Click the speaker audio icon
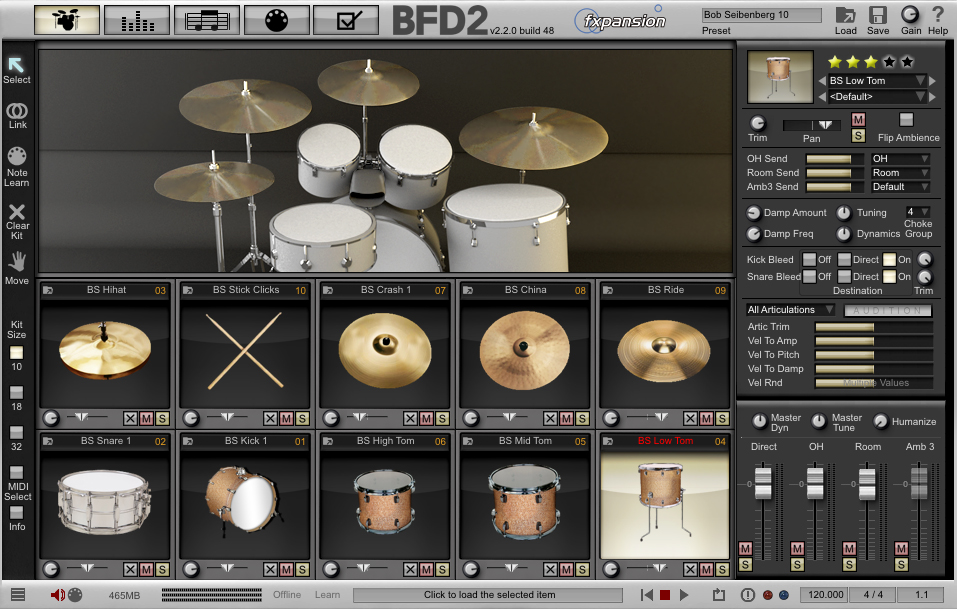 point(57,594)
